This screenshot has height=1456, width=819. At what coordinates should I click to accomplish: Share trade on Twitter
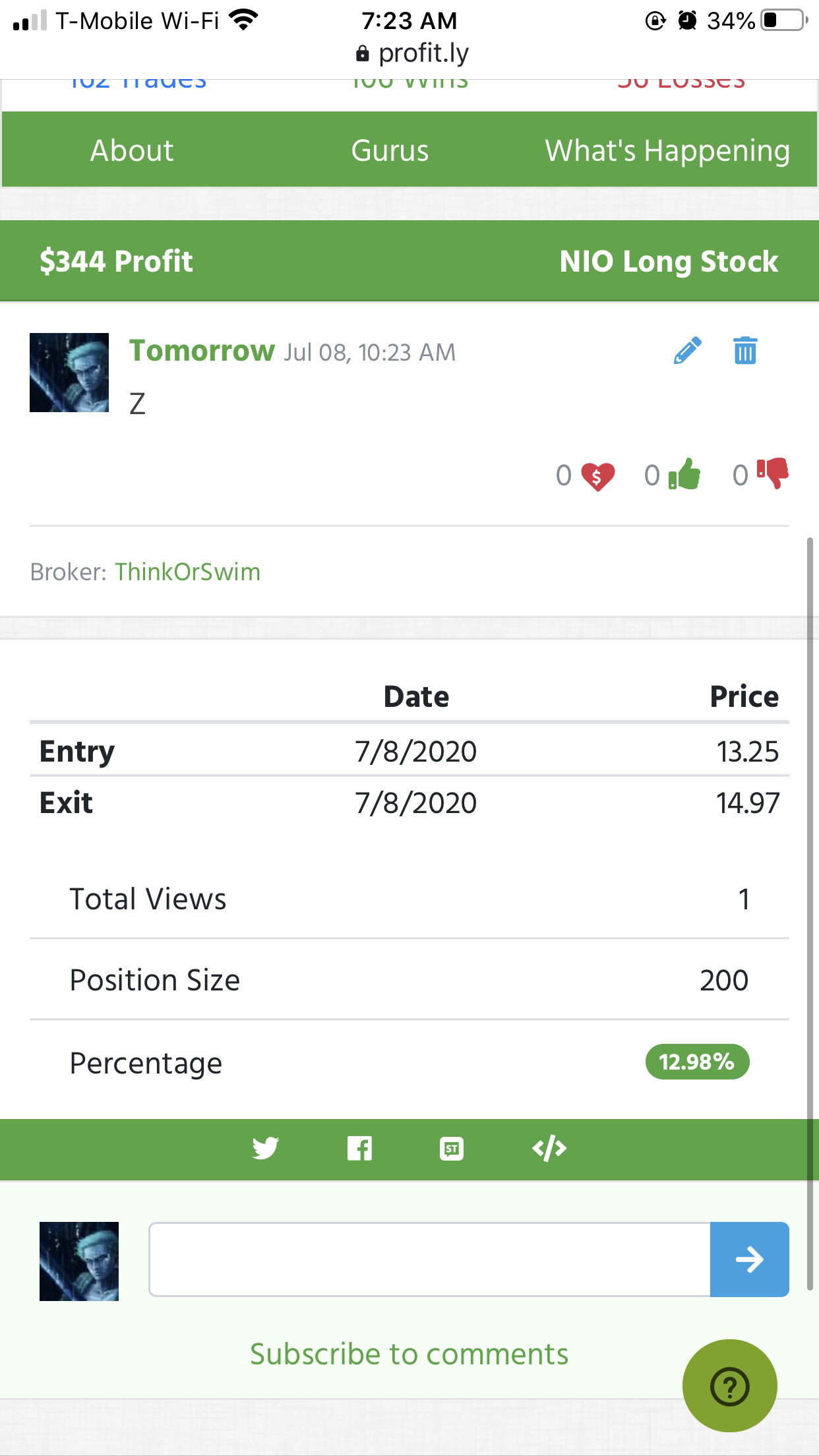pos(265,1149)
